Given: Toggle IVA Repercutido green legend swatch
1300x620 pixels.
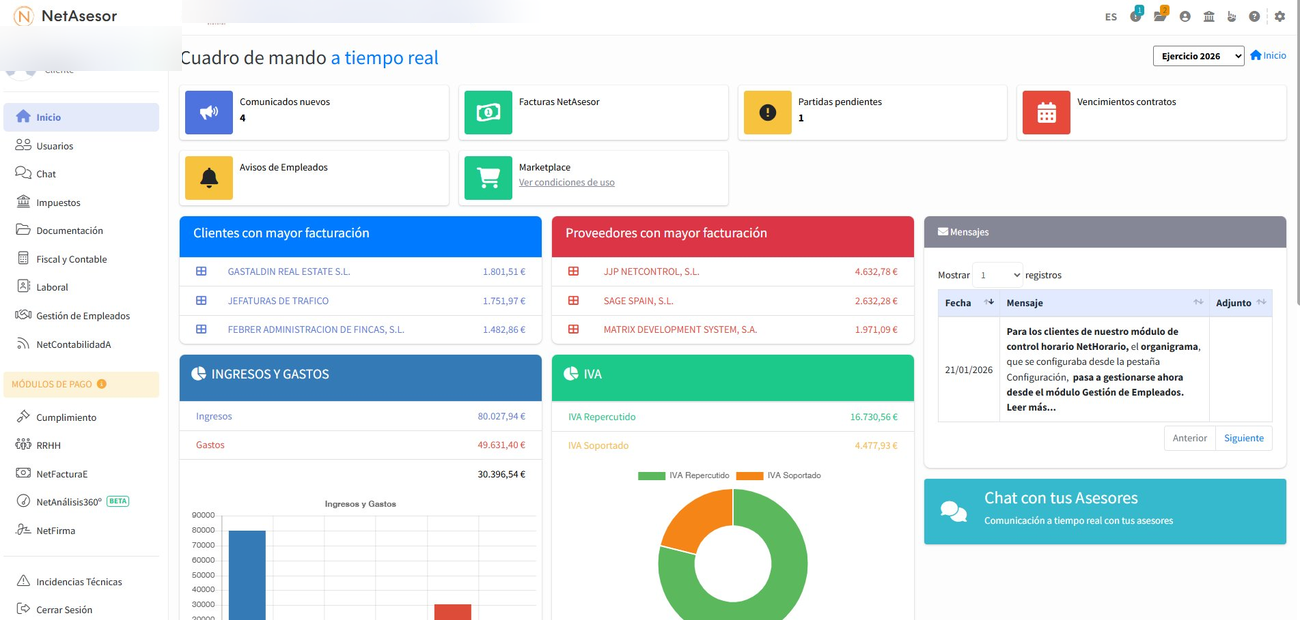Looking at the screenshot, I should (651, 476).
